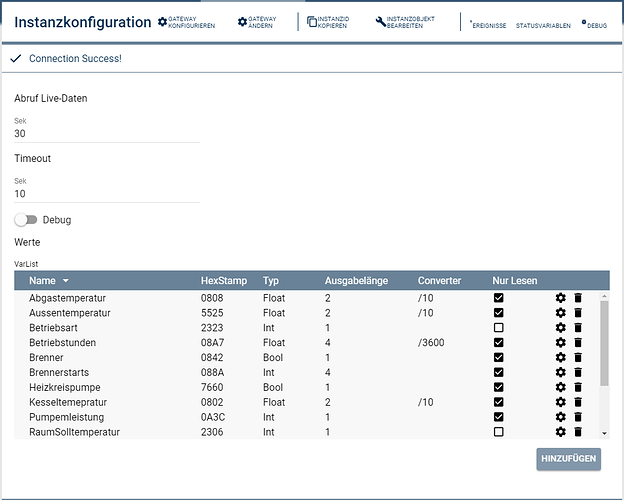Delete the Pumpemleistung row

(x=578, y=417)
